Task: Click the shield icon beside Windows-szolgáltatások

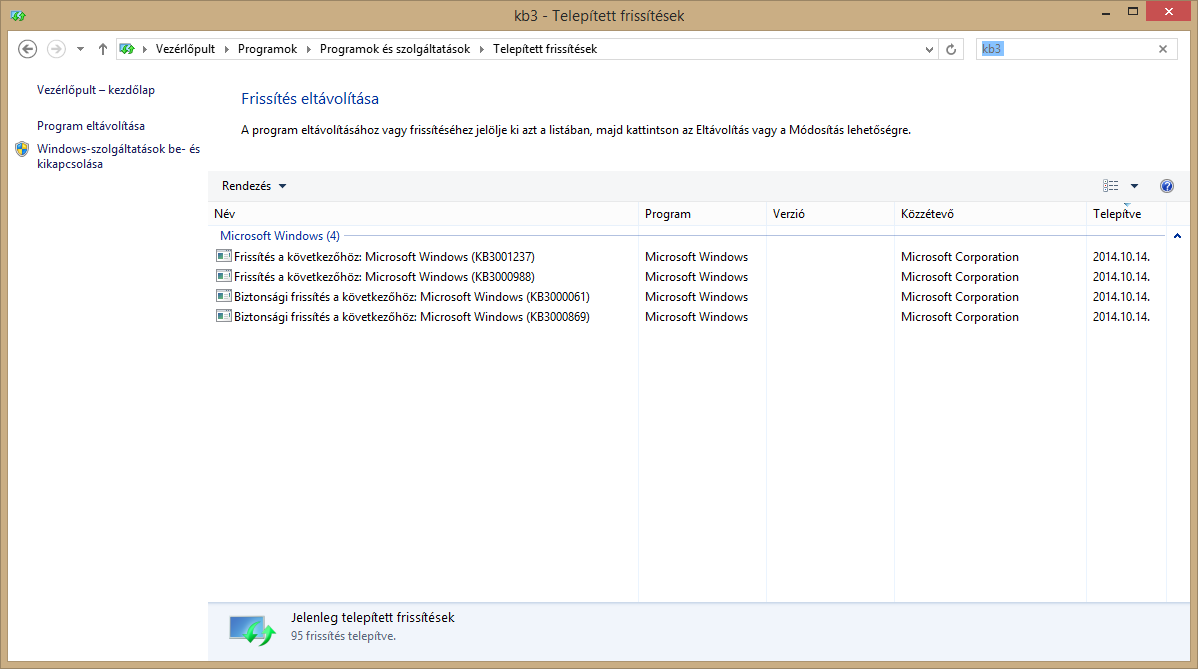Action: 22,149
